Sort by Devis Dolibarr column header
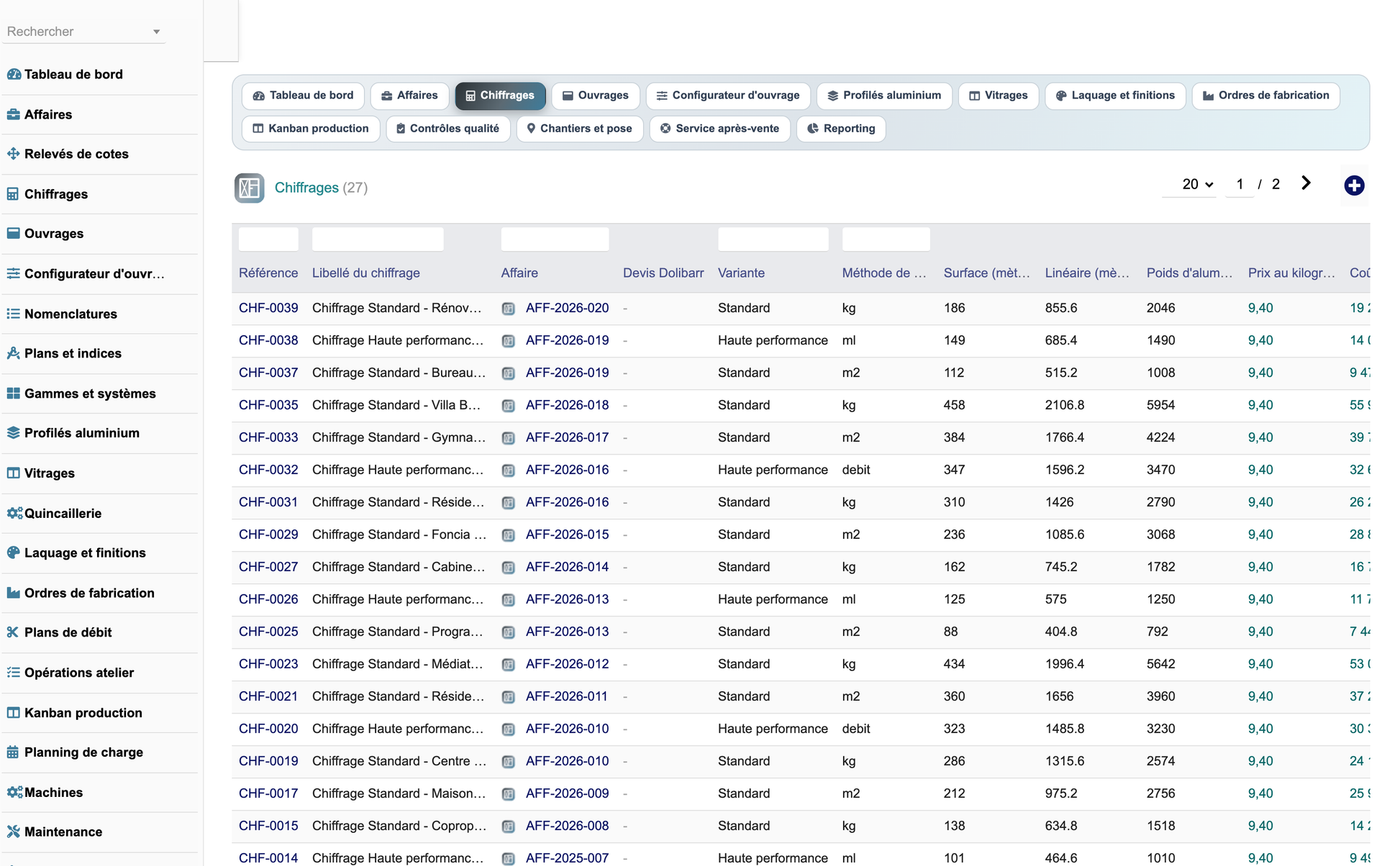This screenshot has height=866, width=1400. coord(663,273)
